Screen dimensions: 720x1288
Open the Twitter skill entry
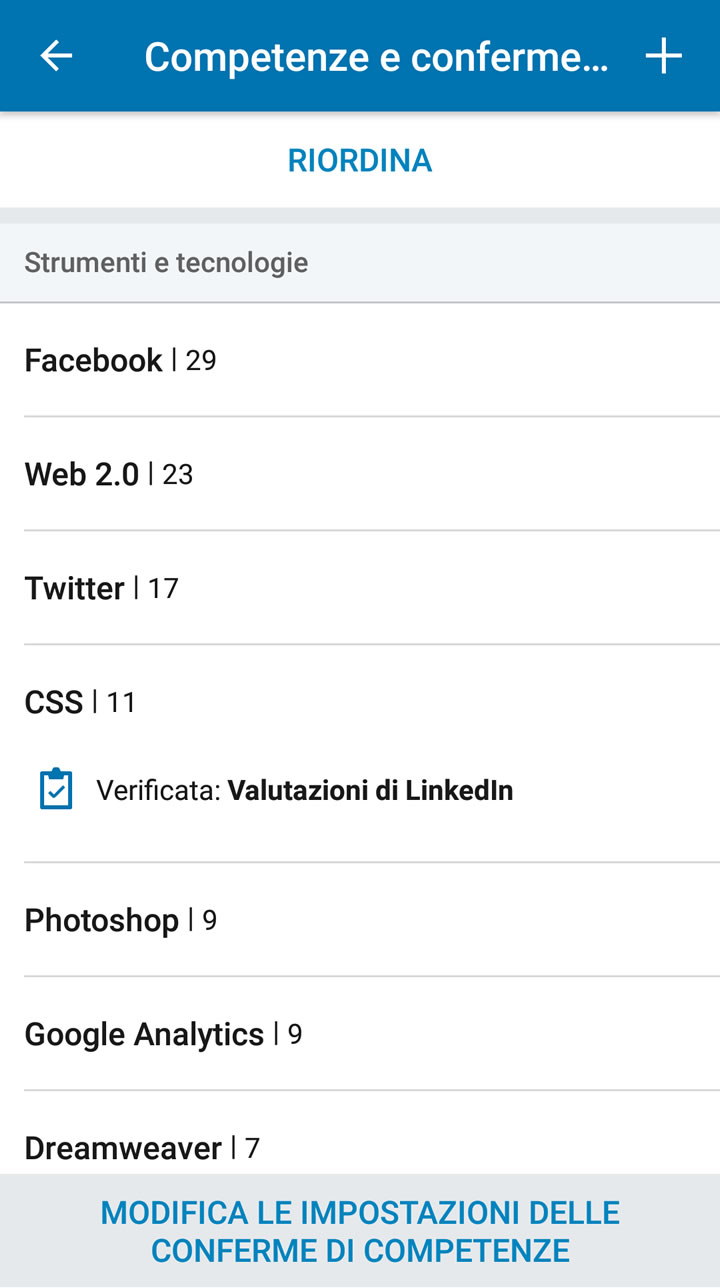(75, 588)
